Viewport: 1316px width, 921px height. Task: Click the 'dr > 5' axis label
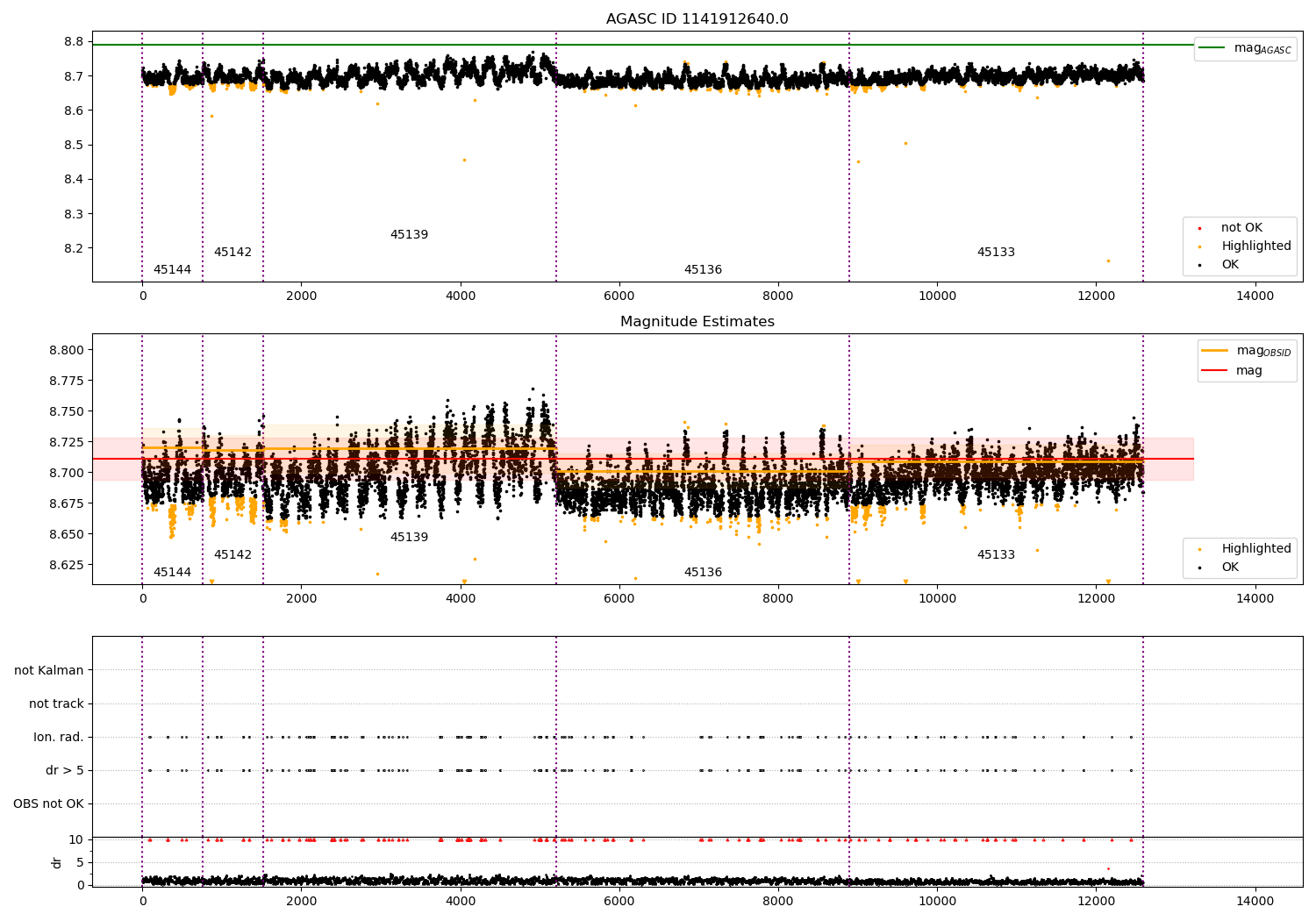(x=65, y=770)
